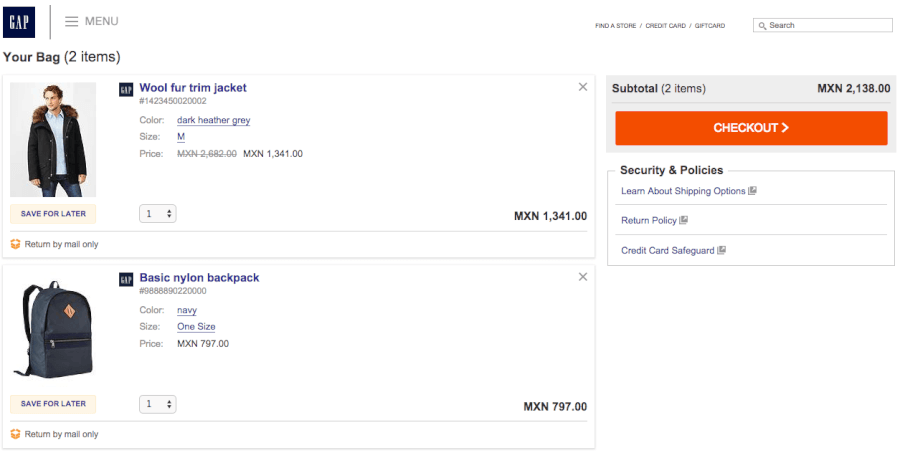Image resolution: width=900 pixels, height=453 pixels.
Task: Open the jacket product thumbnail
Action: (53, 140)
